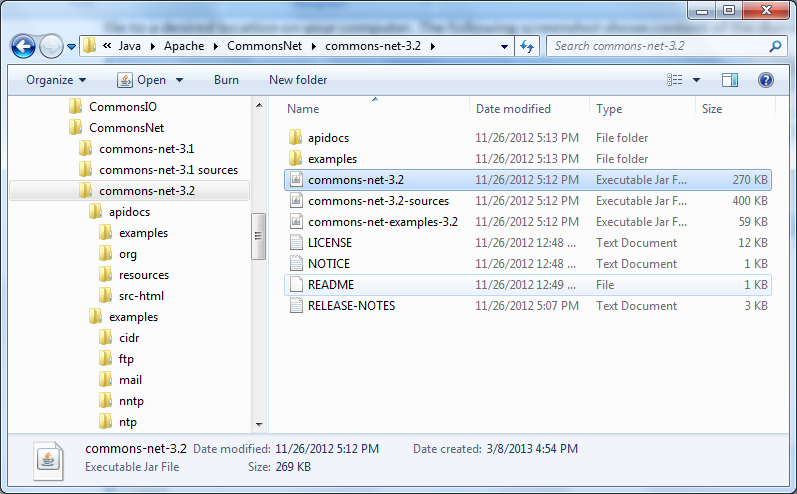The image size is (797, 494).
Task: Select commons-net-3.1 sources in tree
Action: (159, 170)
